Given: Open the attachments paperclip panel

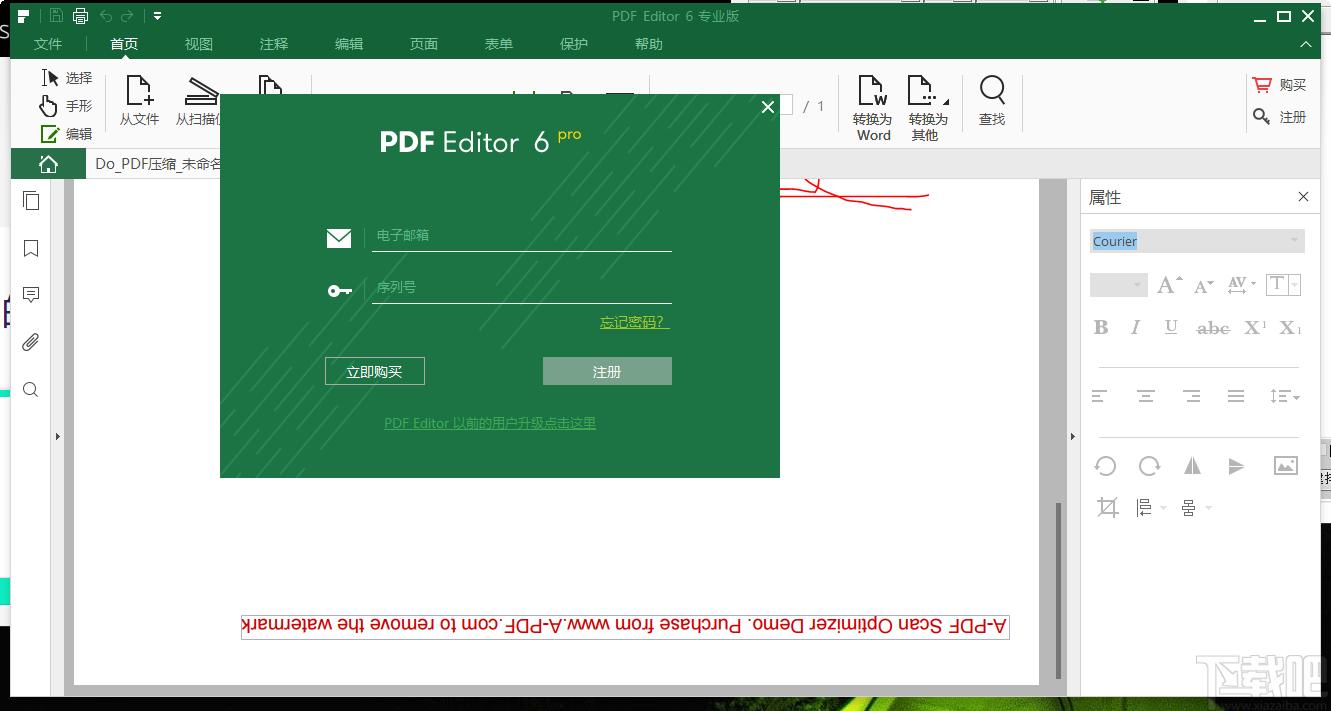Looking at the screenshot, I should point(31,343).
